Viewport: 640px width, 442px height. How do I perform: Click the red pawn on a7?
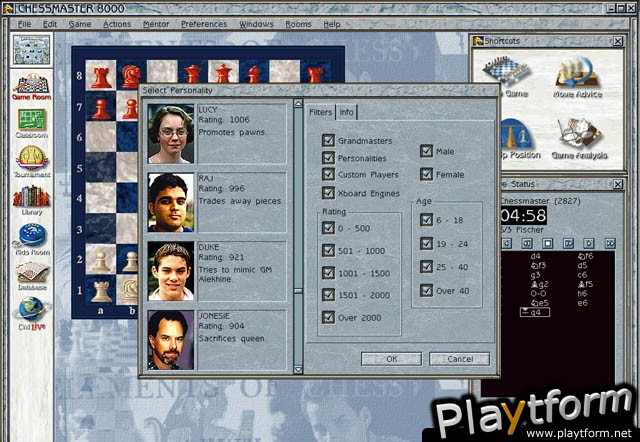pyautogui.click(x=101, y=109)
